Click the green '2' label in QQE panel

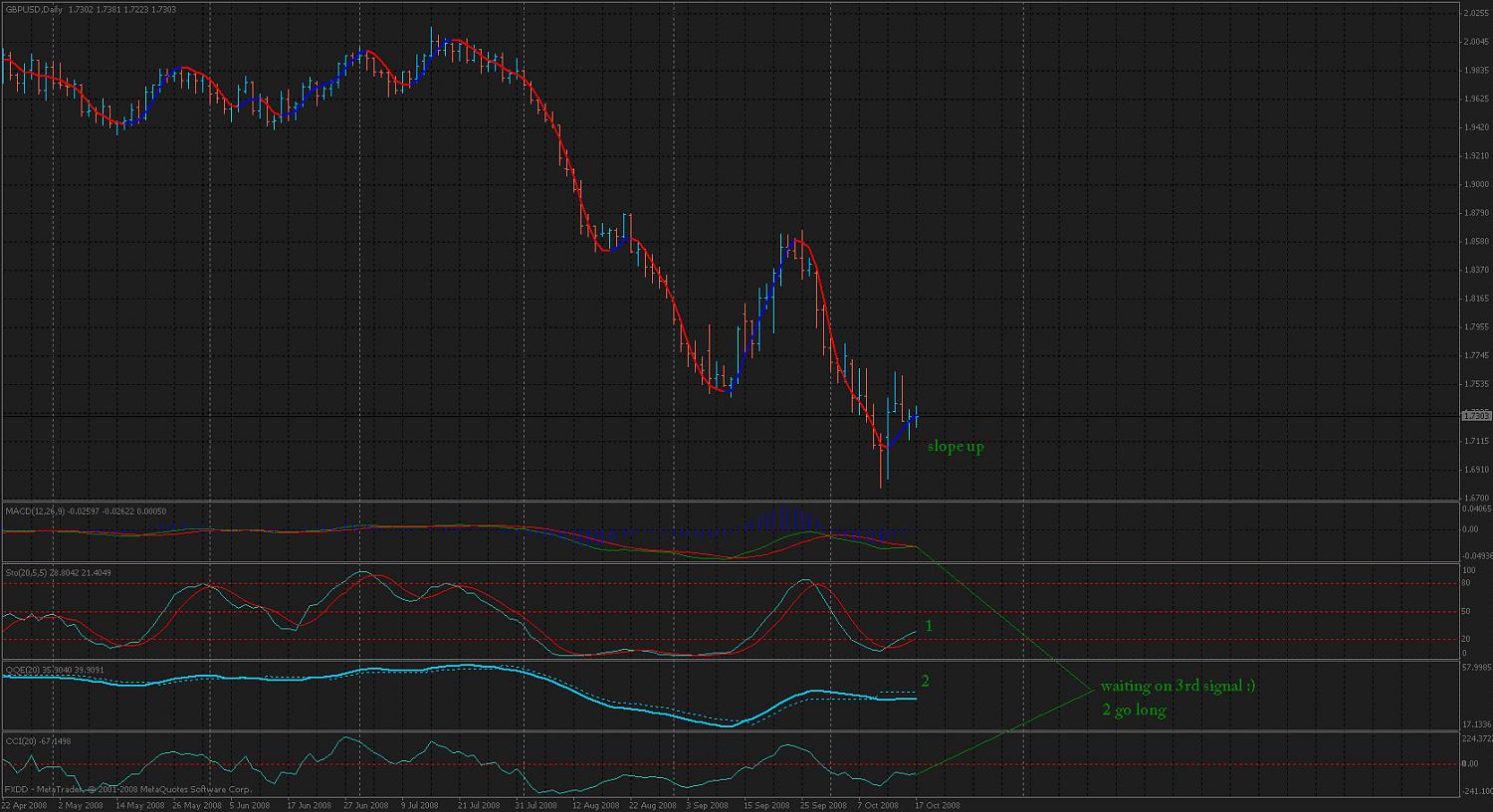click(x=925, y=682)
